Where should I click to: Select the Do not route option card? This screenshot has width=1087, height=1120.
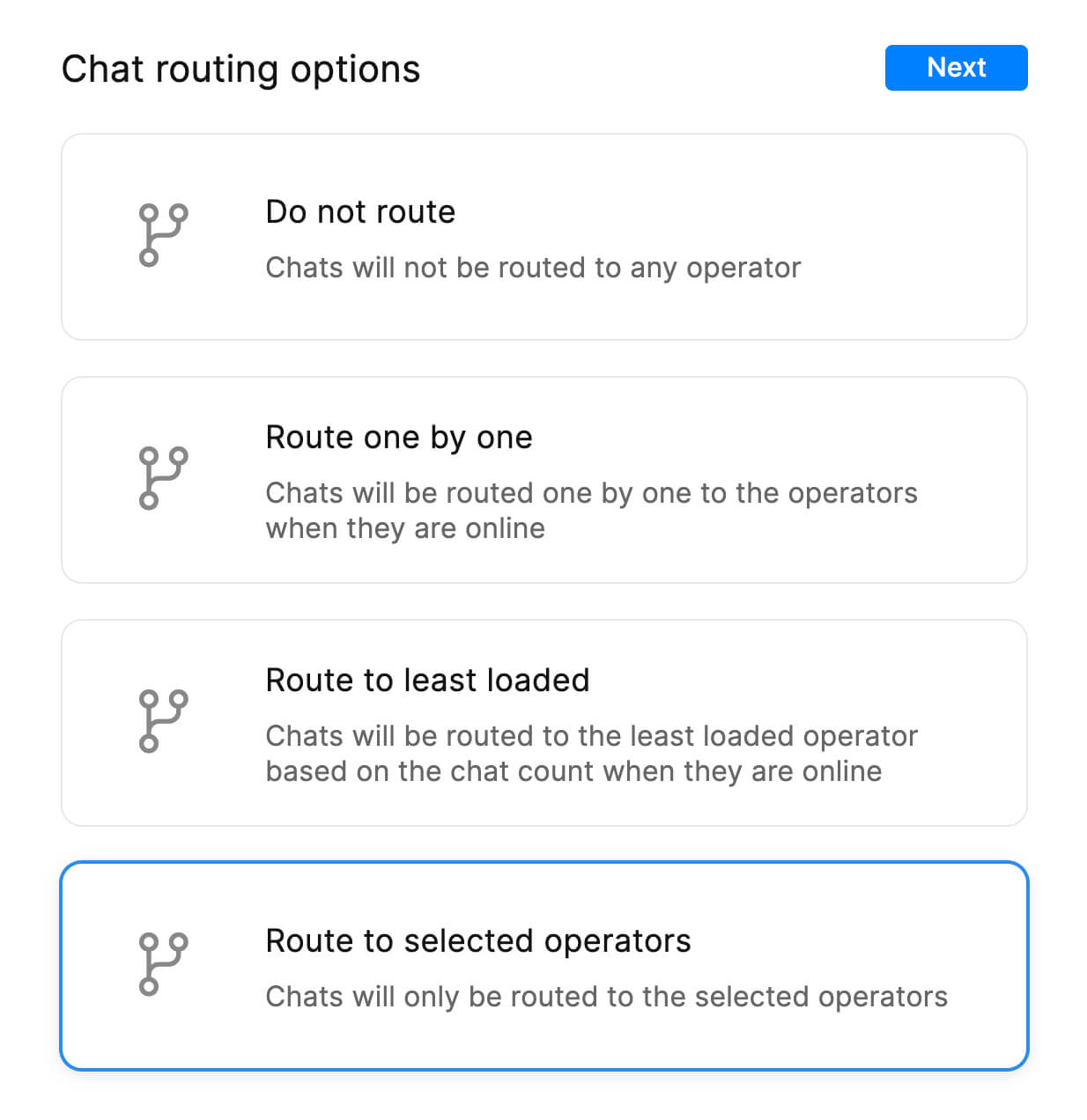click(543, 237)
